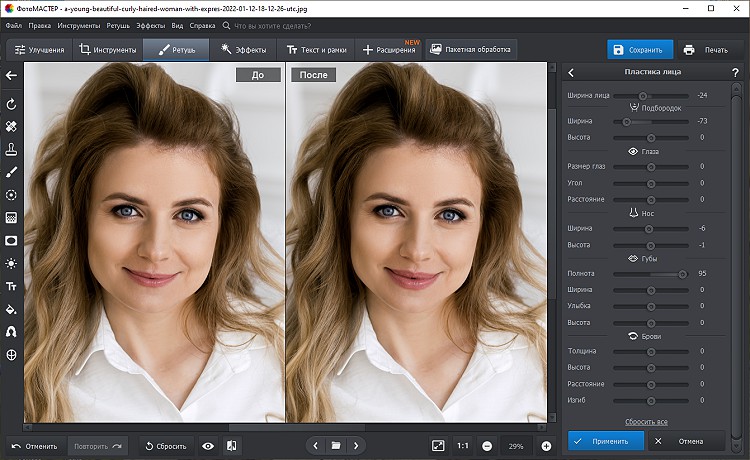Set zoom to 1:1 scale
The height and width of the screenshot is (460, 750).
[463, 445]
